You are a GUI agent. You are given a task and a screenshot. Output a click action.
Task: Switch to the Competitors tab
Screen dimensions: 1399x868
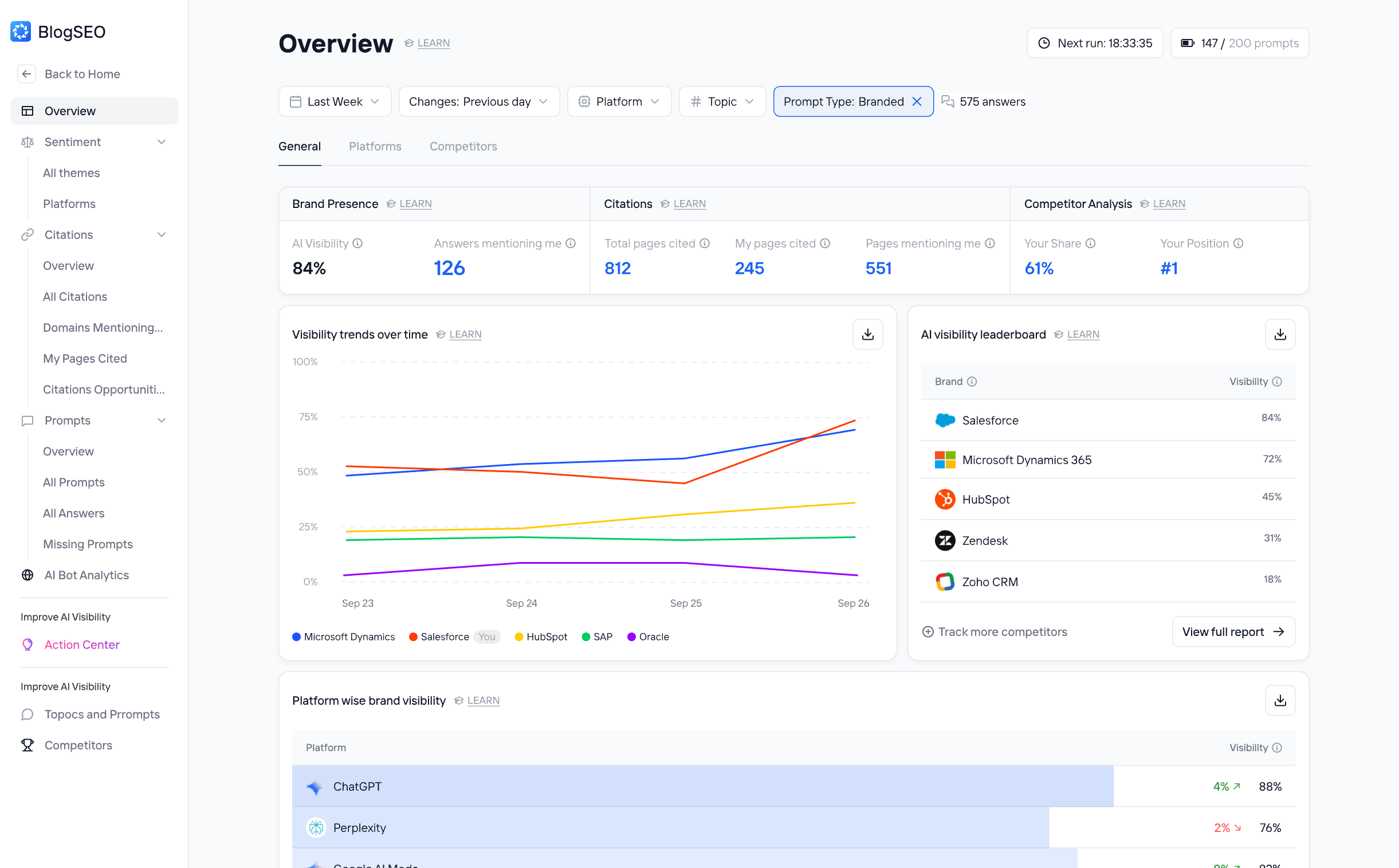pos(463,147)
